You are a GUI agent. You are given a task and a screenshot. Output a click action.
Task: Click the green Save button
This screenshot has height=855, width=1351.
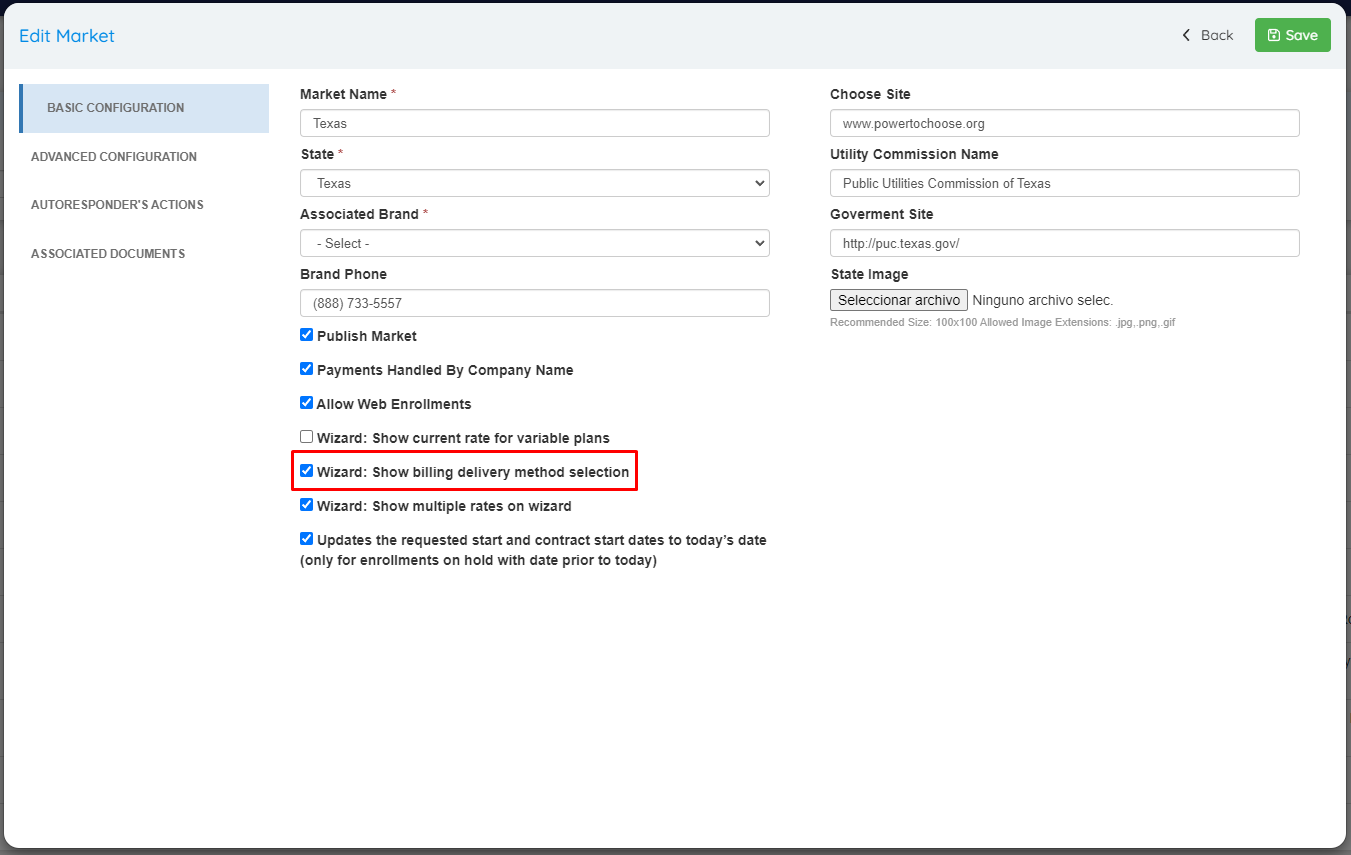coord(1292,35)
